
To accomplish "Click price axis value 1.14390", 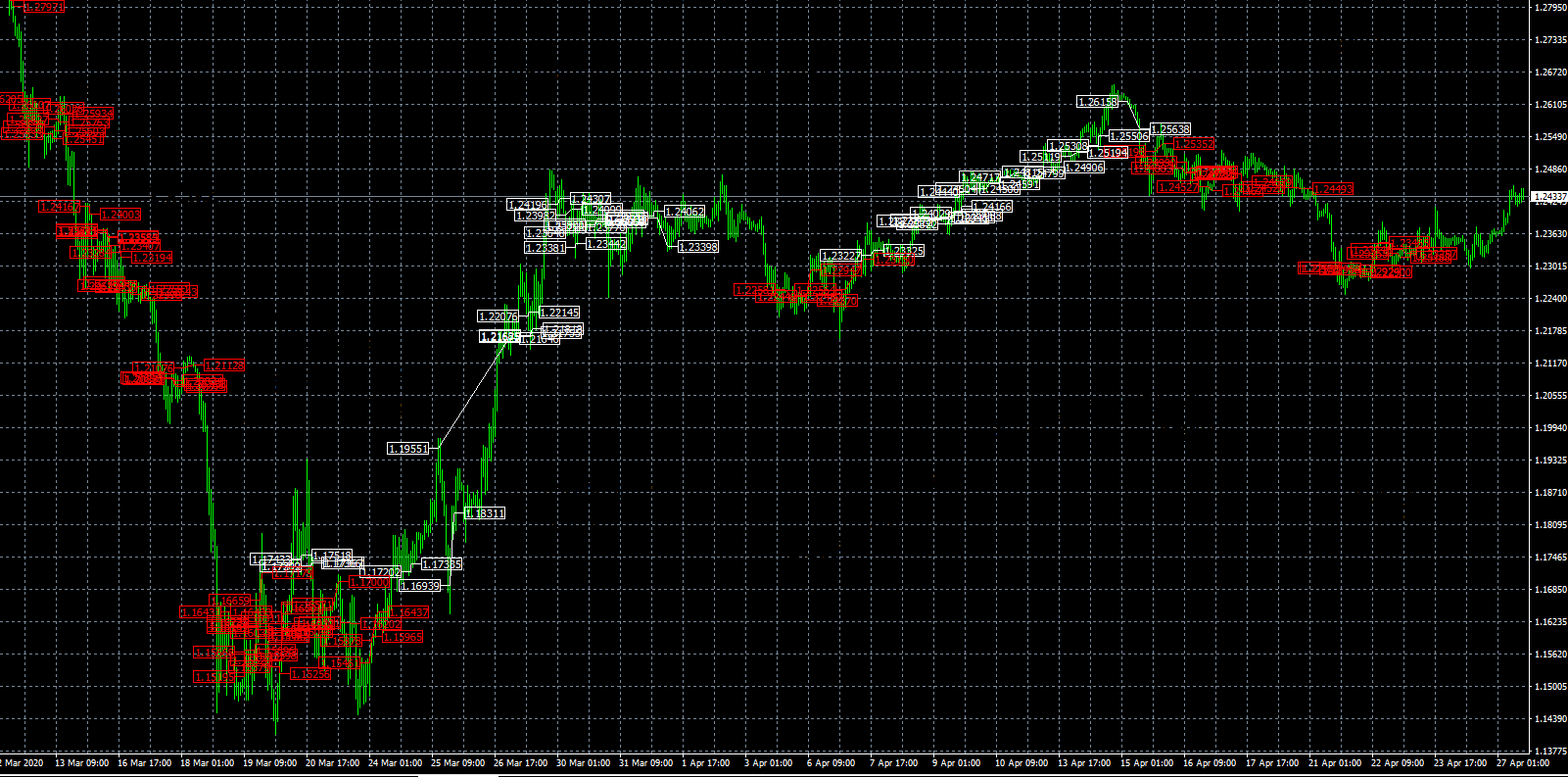I will [1550, 719].
